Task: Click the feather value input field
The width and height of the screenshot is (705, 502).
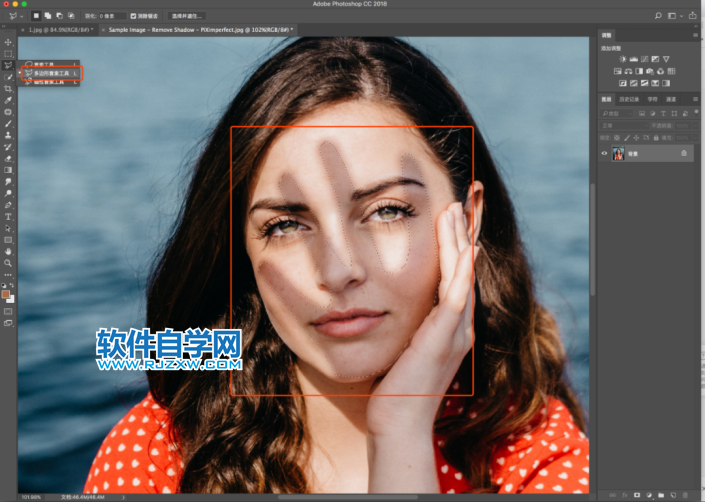Action: point(112,16)
